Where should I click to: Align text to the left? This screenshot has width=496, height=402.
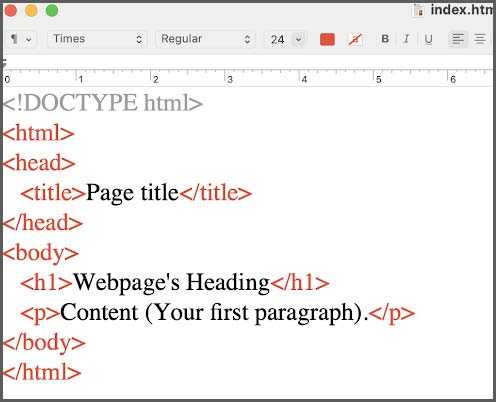(x=458, y=39)
